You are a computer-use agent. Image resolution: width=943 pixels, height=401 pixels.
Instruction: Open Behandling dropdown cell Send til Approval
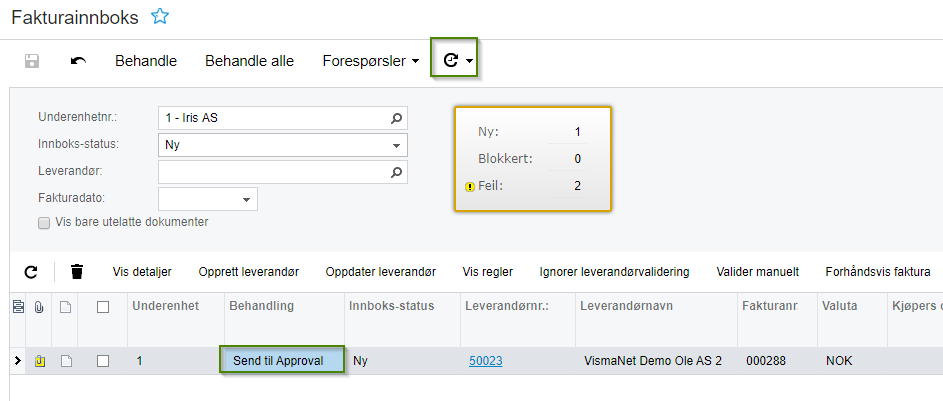tap(282, 361)
